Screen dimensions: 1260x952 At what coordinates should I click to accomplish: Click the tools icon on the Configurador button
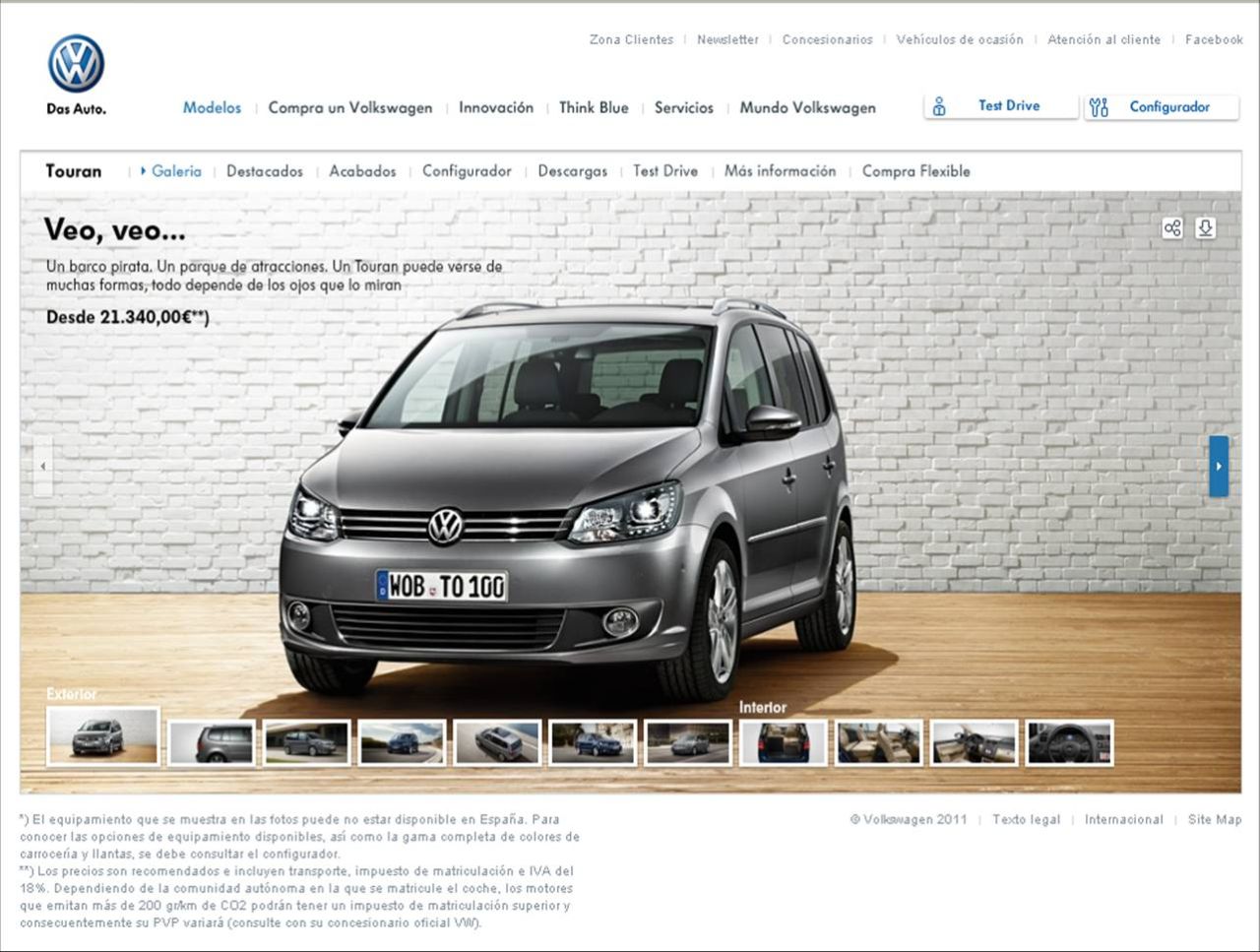(1100, 106)
